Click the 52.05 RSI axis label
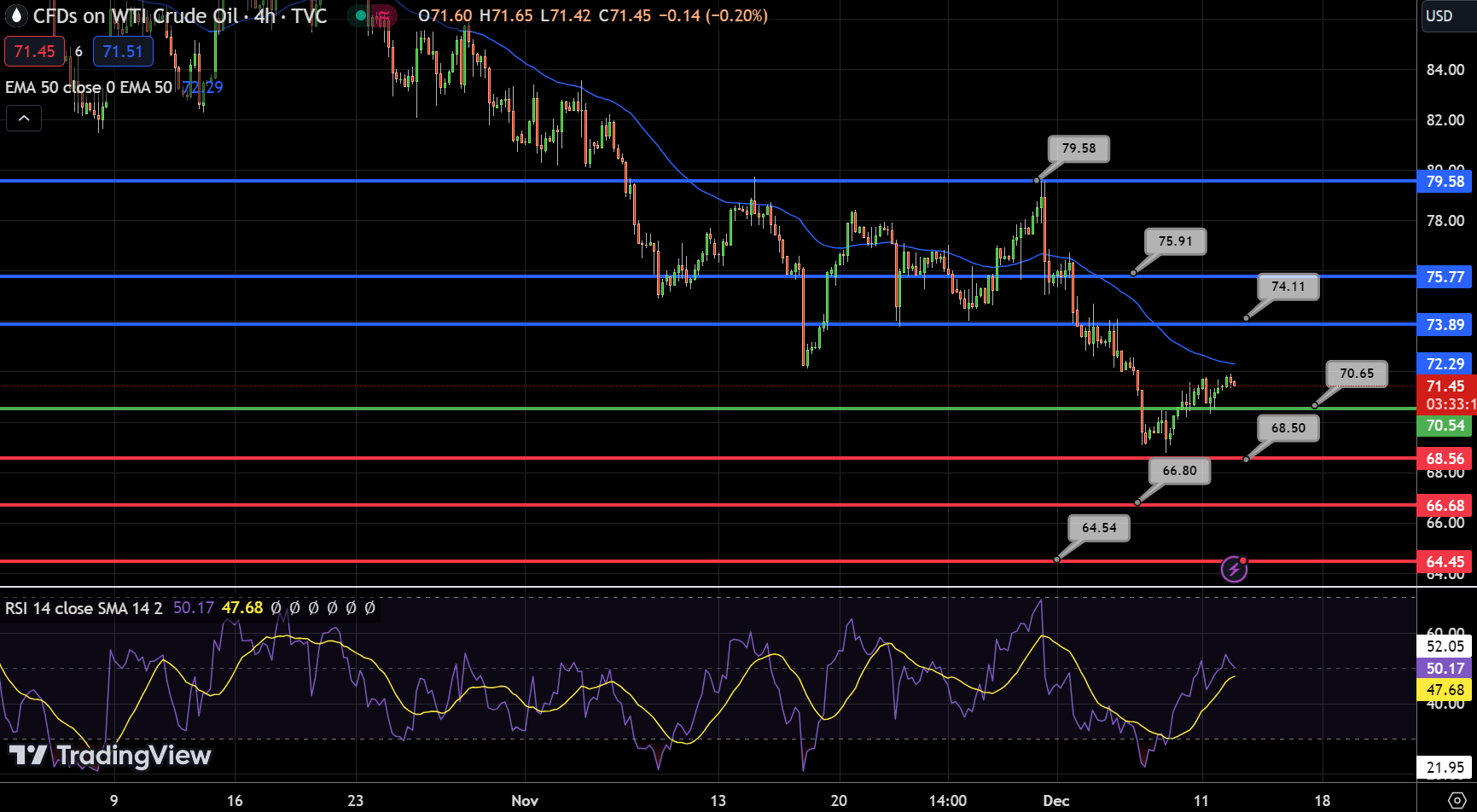Viewport: 1477px width, 812px height. (1445, 647)
